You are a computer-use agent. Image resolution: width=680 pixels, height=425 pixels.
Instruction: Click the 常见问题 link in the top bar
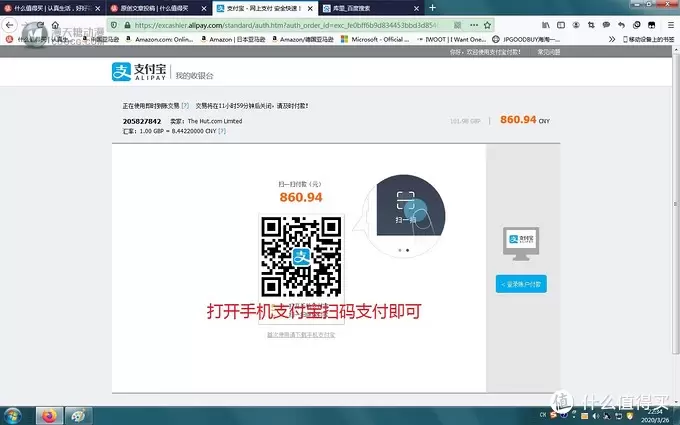pos(549,52)
